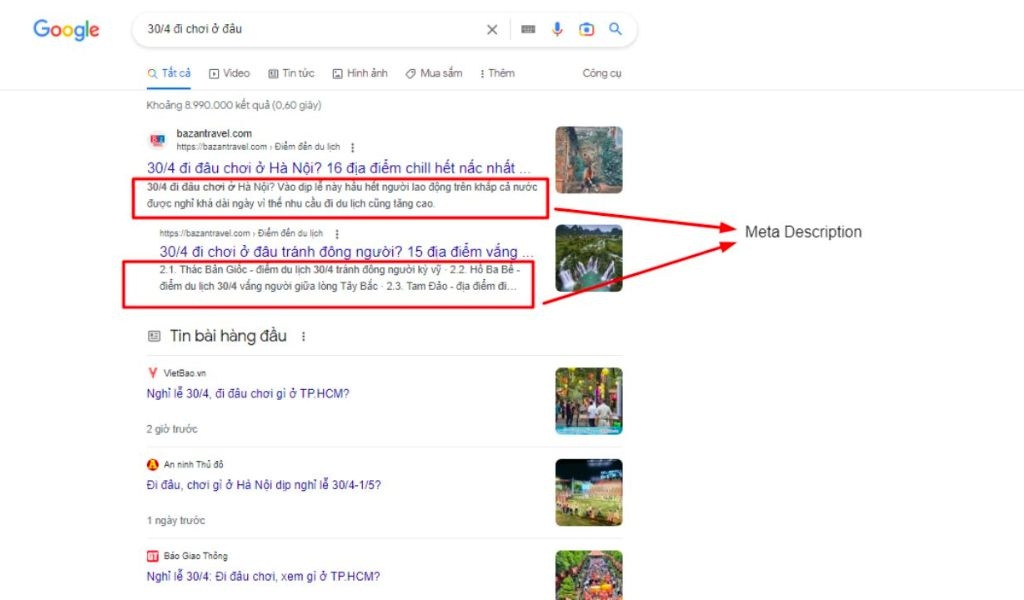Click the 'An ninh Thủ đô' source icon
The height and width of the screenshot is (600, 1024).
(x=153, y=464)
